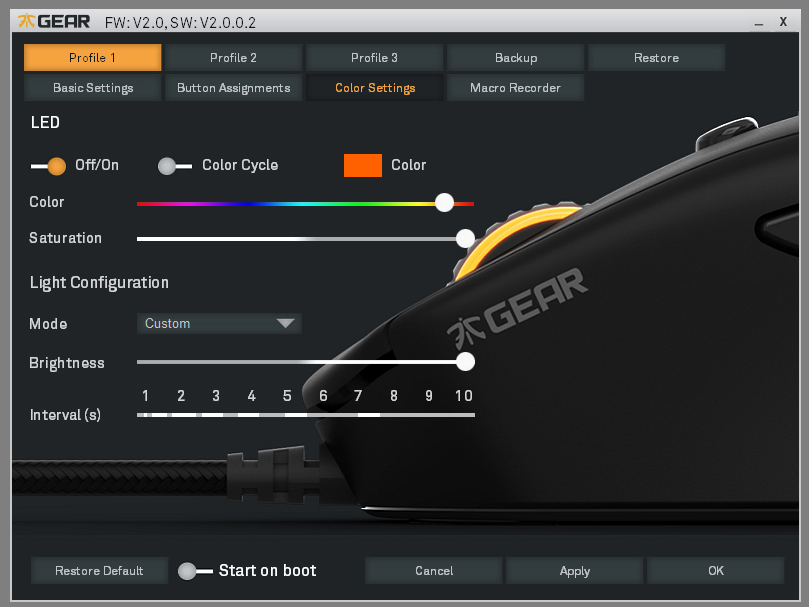Screen dimensions: 809x607
Task: Open the Mode dropdown showing Custom
Action: [219, 324]
